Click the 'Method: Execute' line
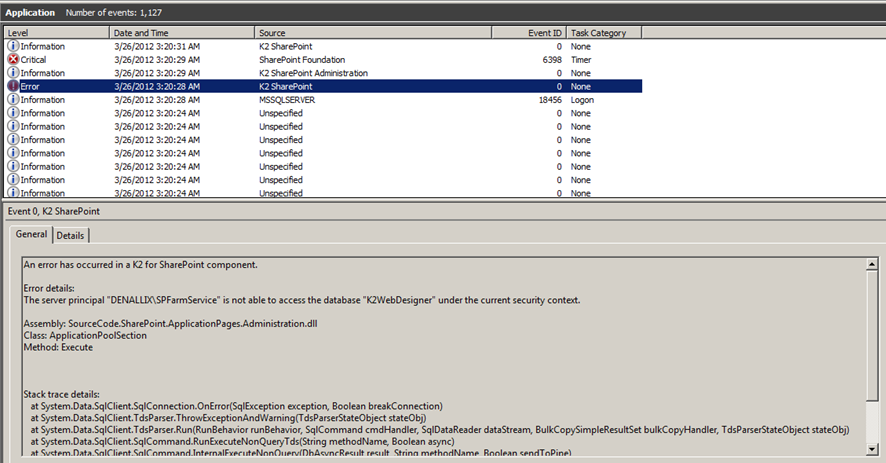 (x=58, y=347)
